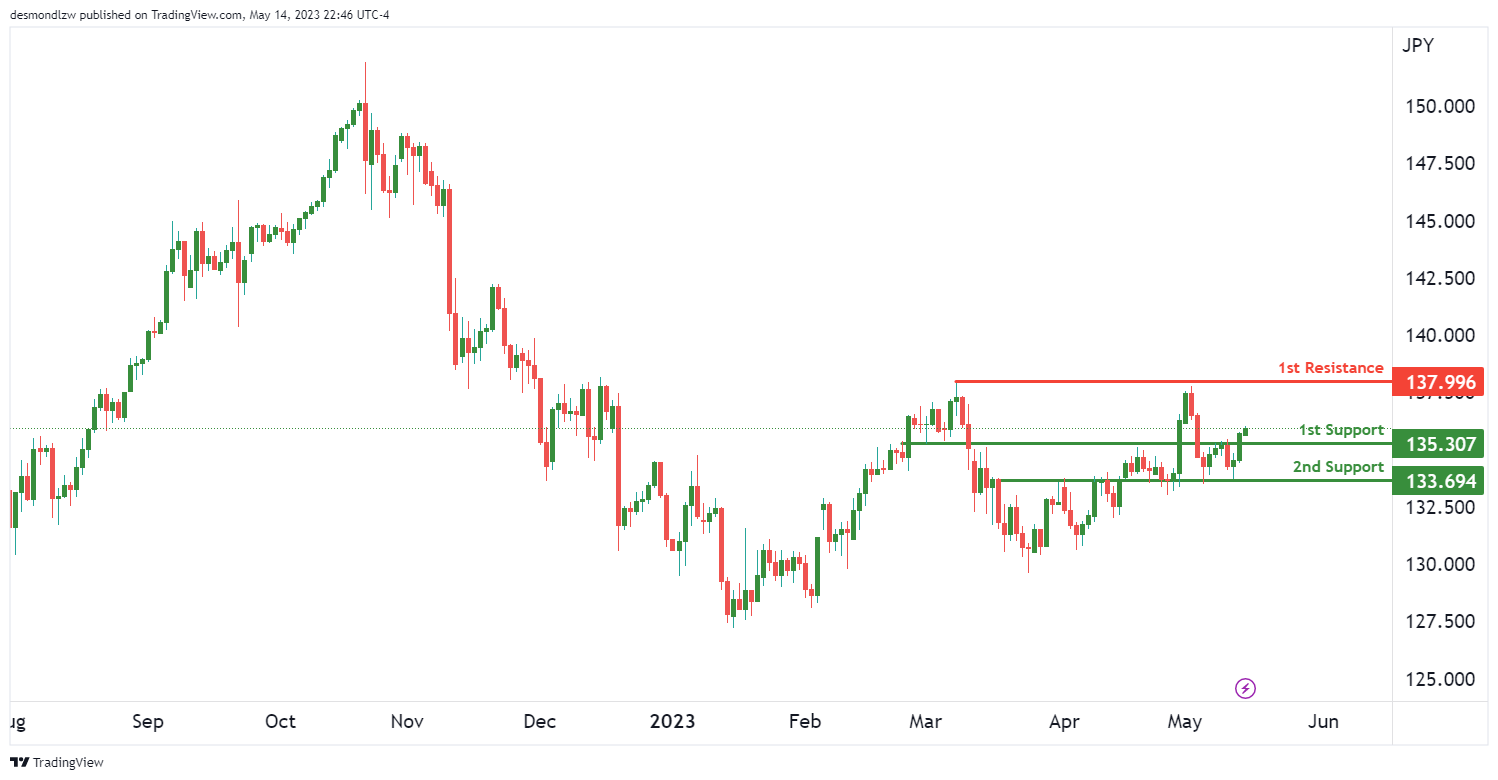Screen dimensions: 1498x780
Task: Click the purple lightning bolt icon
Action: [1246, 688]
